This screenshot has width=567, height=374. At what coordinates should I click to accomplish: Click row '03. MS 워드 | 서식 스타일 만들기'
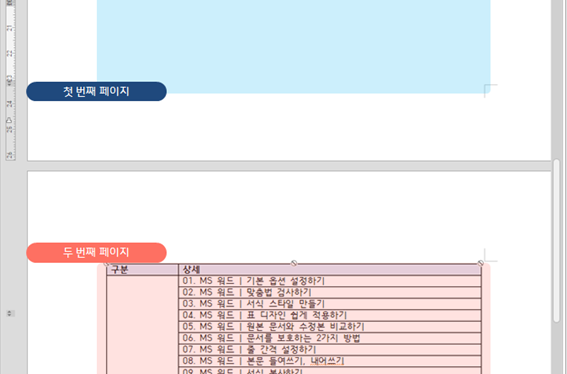click(x=330, y=304)
